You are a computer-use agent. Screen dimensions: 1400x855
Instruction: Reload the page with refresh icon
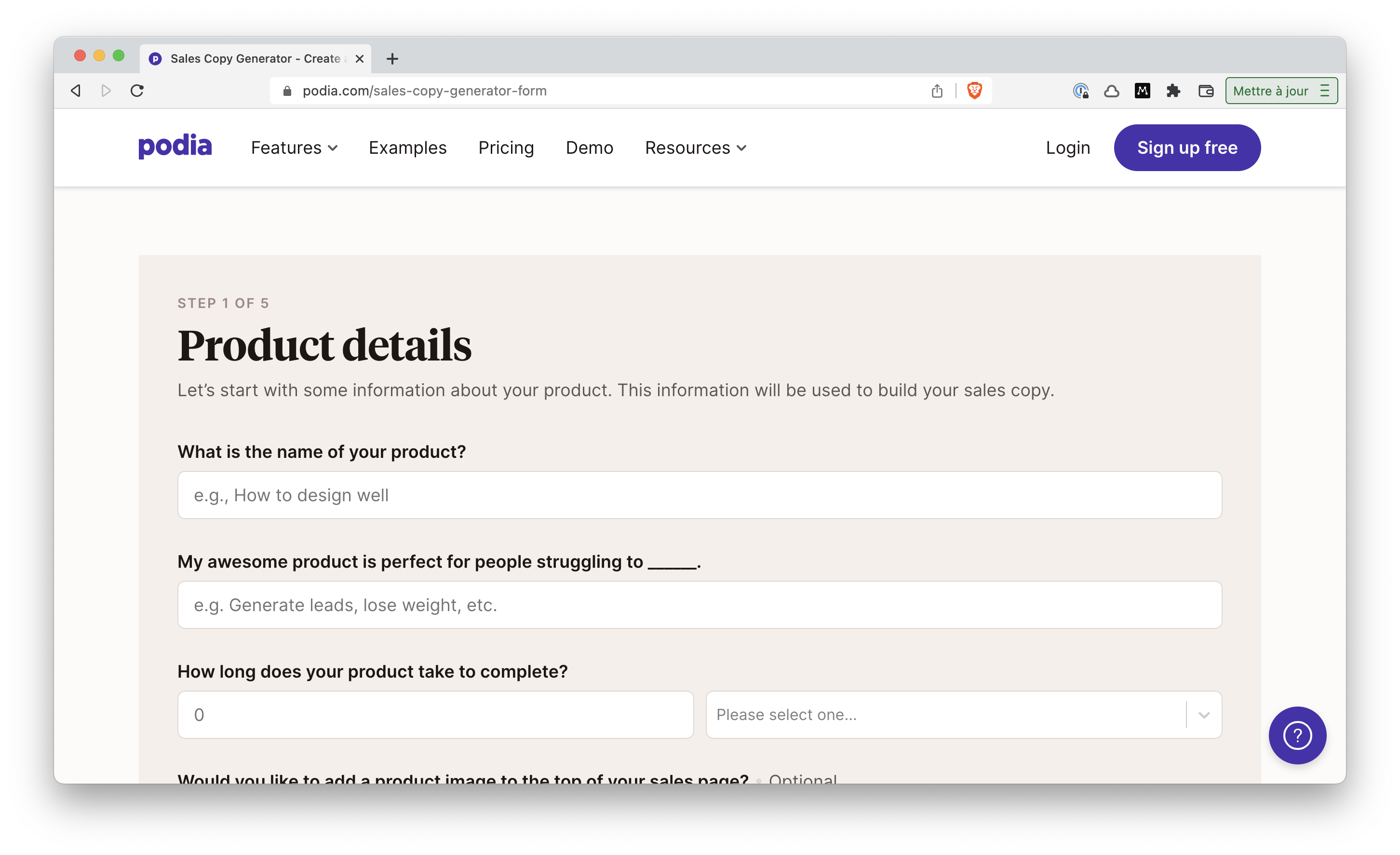tap(137, 91)
